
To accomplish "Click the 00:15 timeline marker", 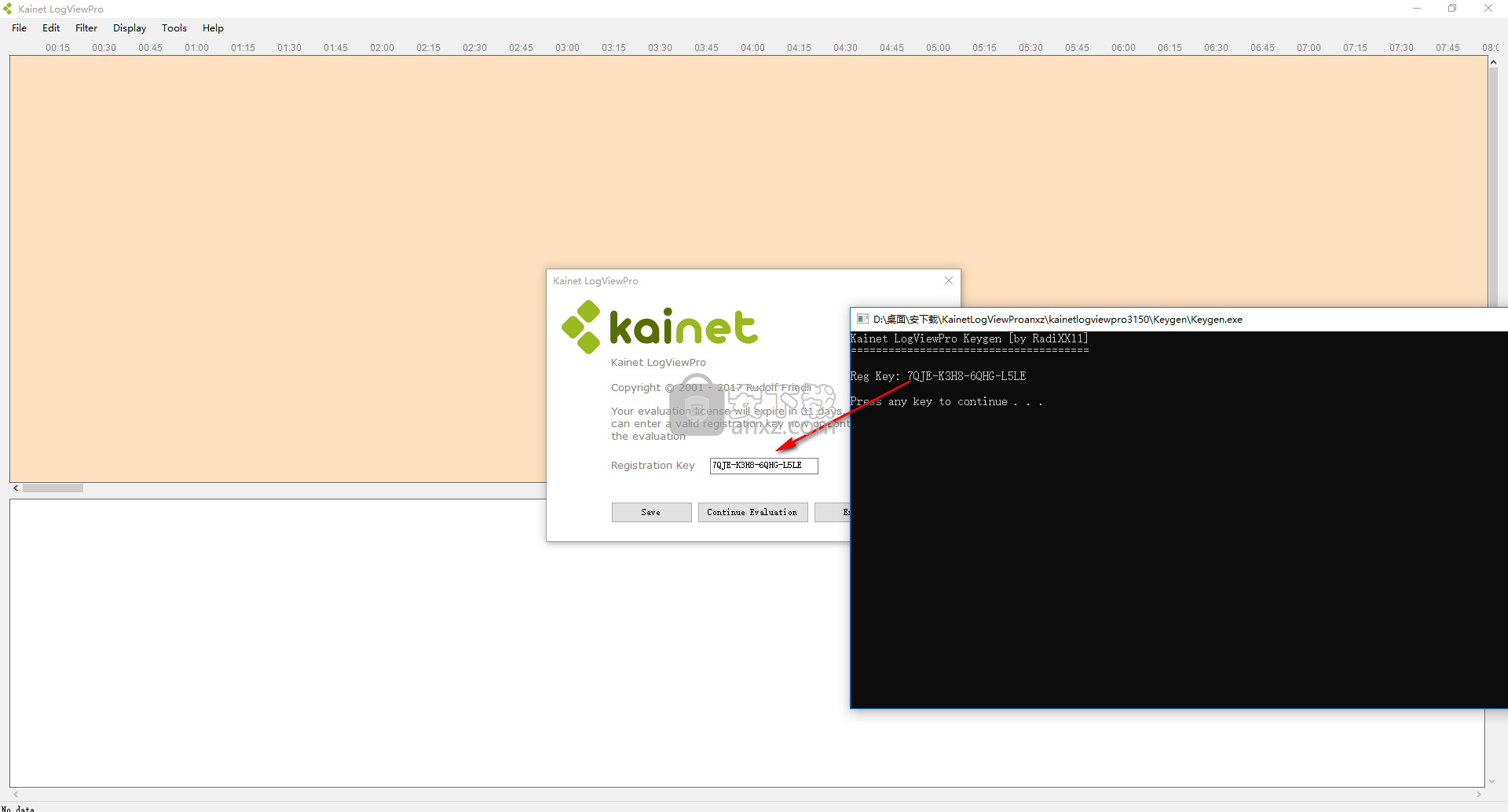I will pyautogui.click(x=57, y=48).
